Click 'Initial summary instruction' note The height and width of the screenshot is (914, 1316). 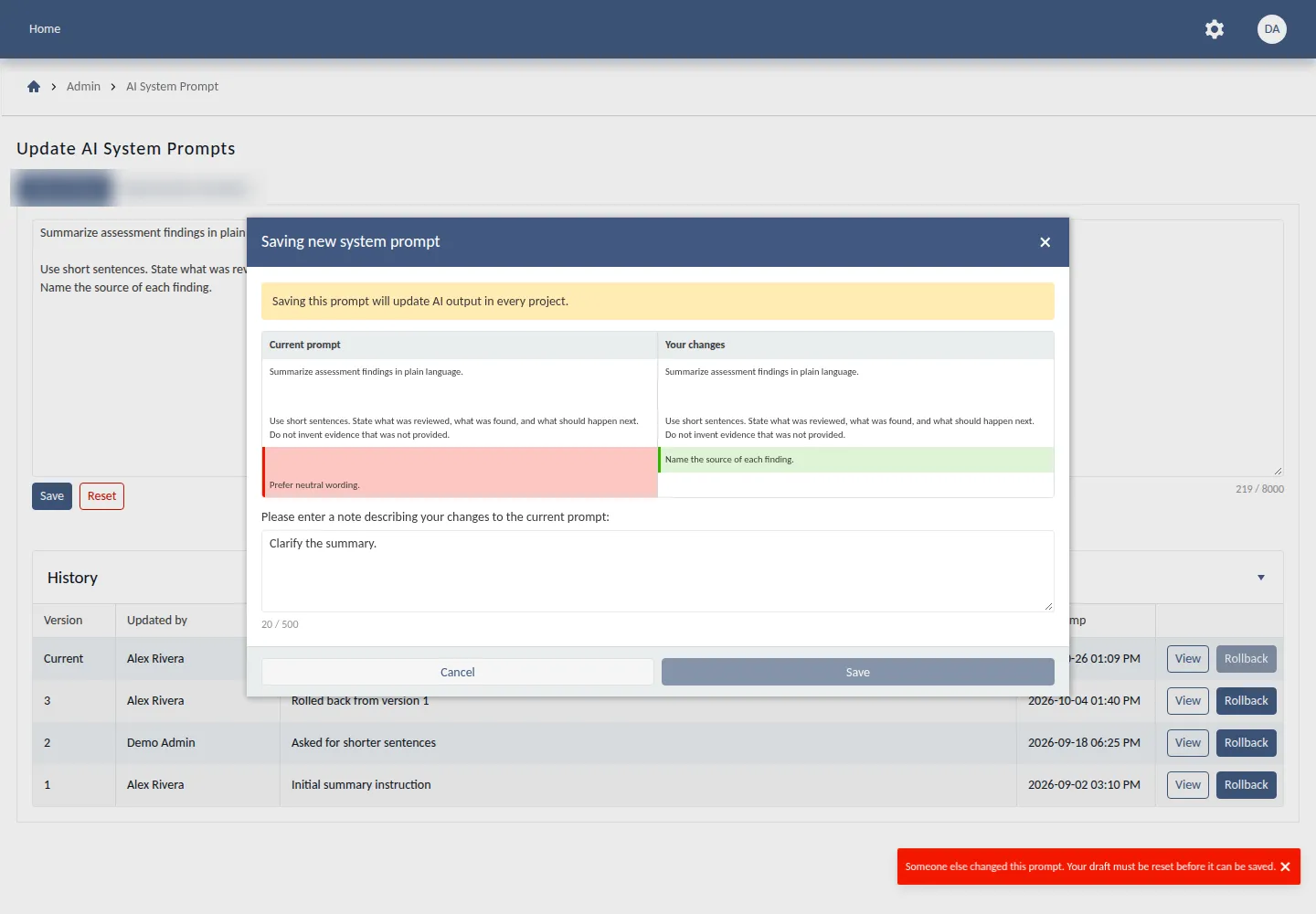pyautogui.click(x=361, y=785)
